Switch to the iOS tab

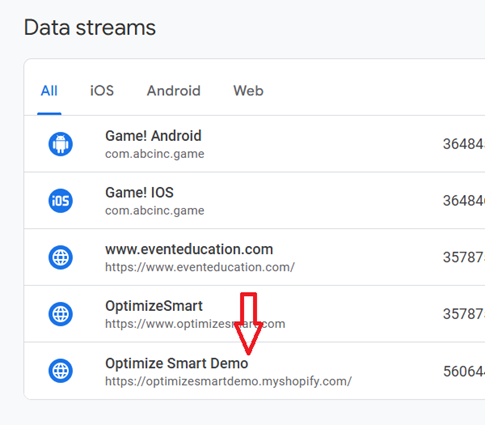pos(102,91)
